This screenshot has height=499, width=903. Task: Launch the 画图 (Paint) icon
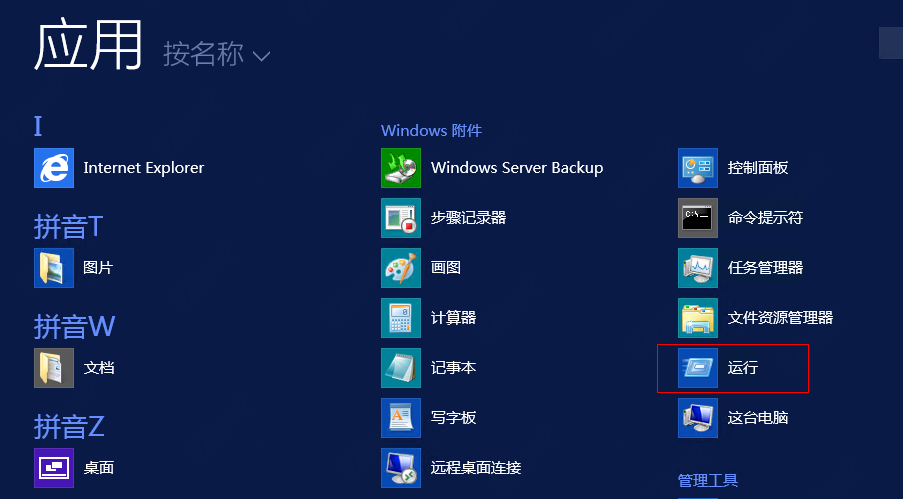tap(401, 268)
